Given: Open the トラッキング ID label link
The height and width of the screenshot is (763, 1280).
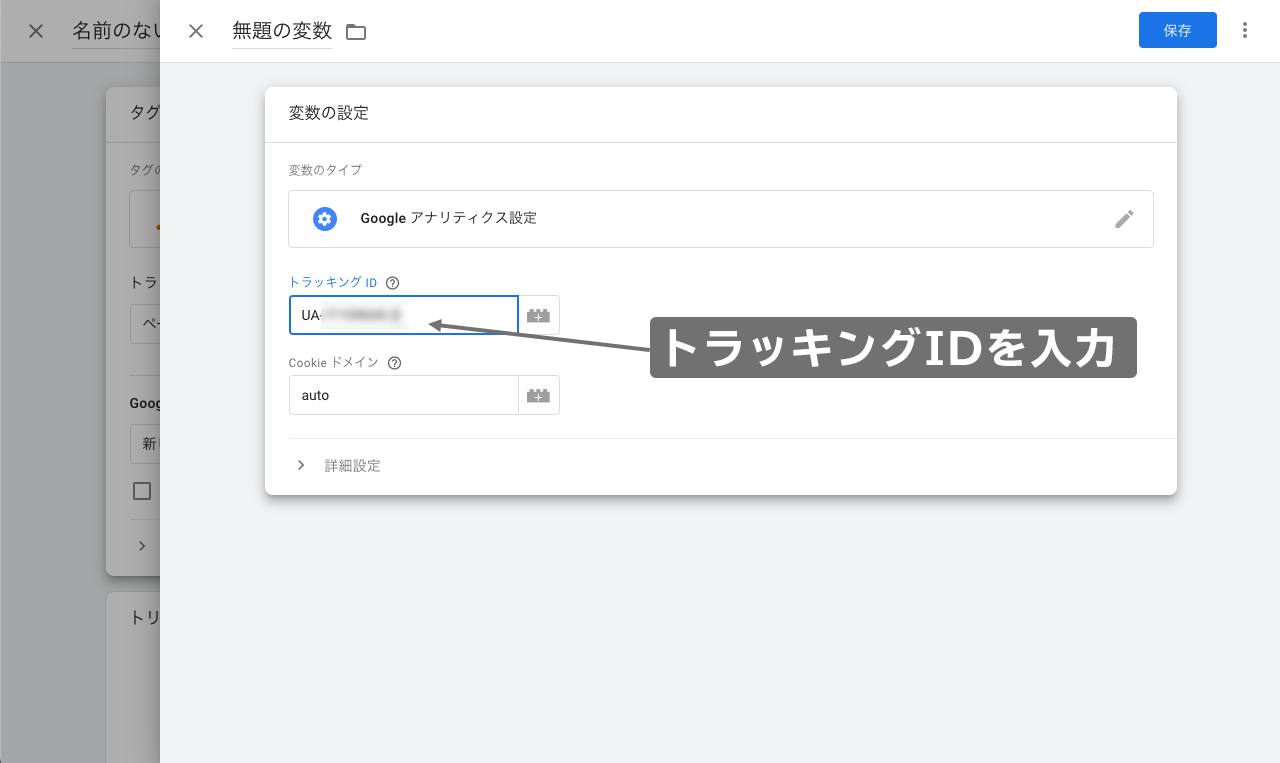Looking at the screenshot, I should click(330, 282).
